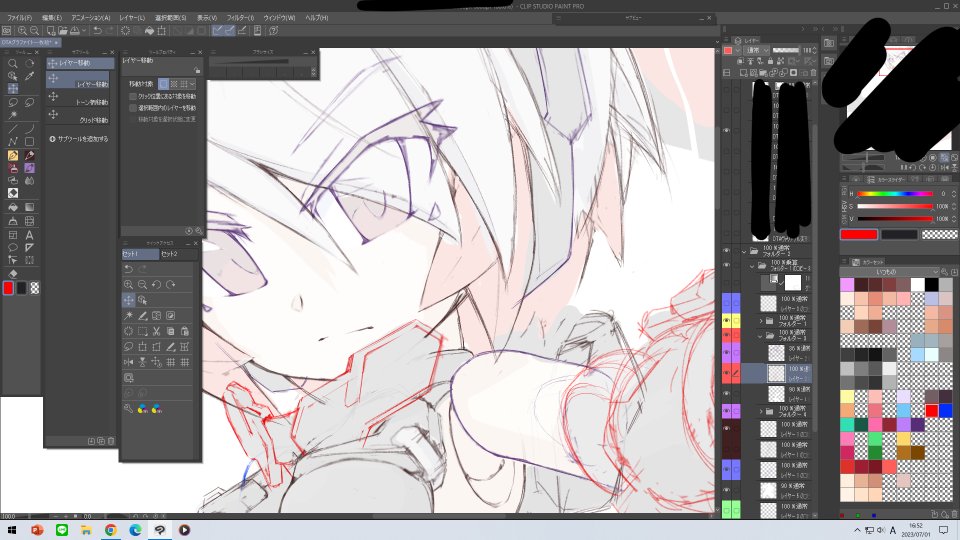
Task: Open the layer palette color dropdown arrow
Action: coord(738,50)
